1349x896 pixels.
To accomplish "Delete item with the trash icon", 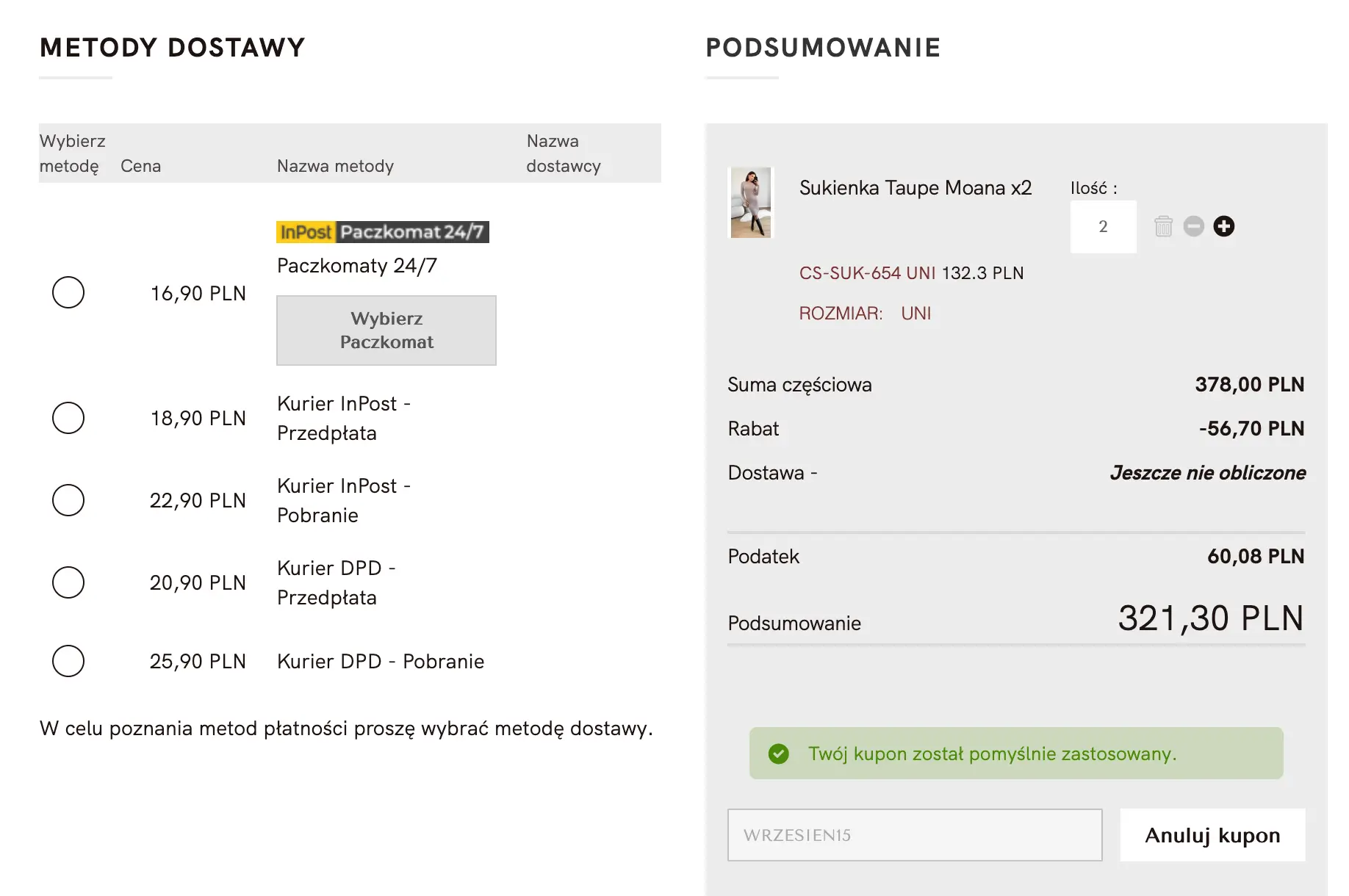I will point(1163,226).
